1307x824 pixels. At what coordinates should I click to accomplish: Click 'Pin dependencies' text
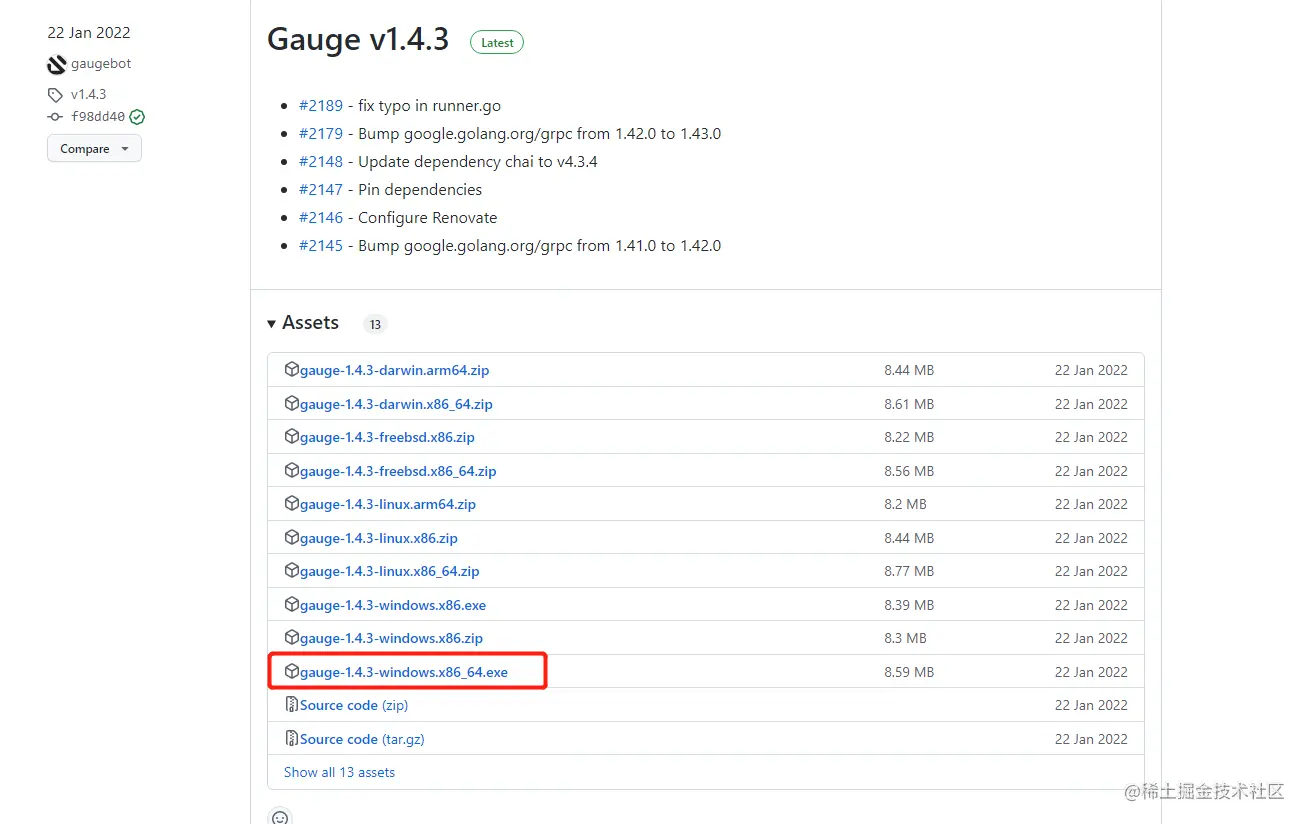tap(420, 189)
